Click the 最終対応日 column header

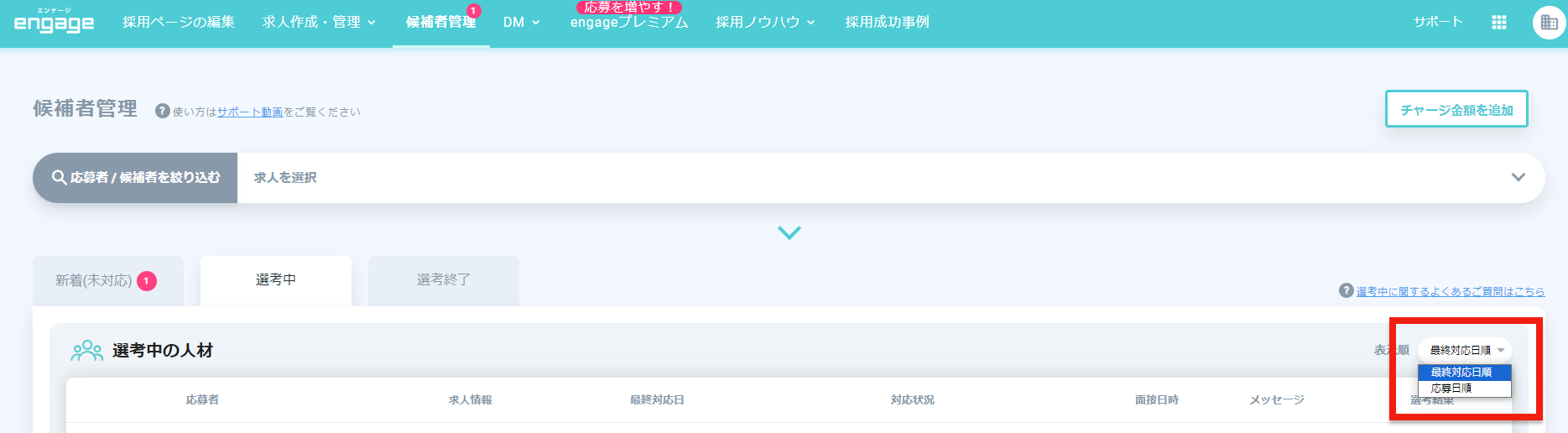(x=657, y=400)
